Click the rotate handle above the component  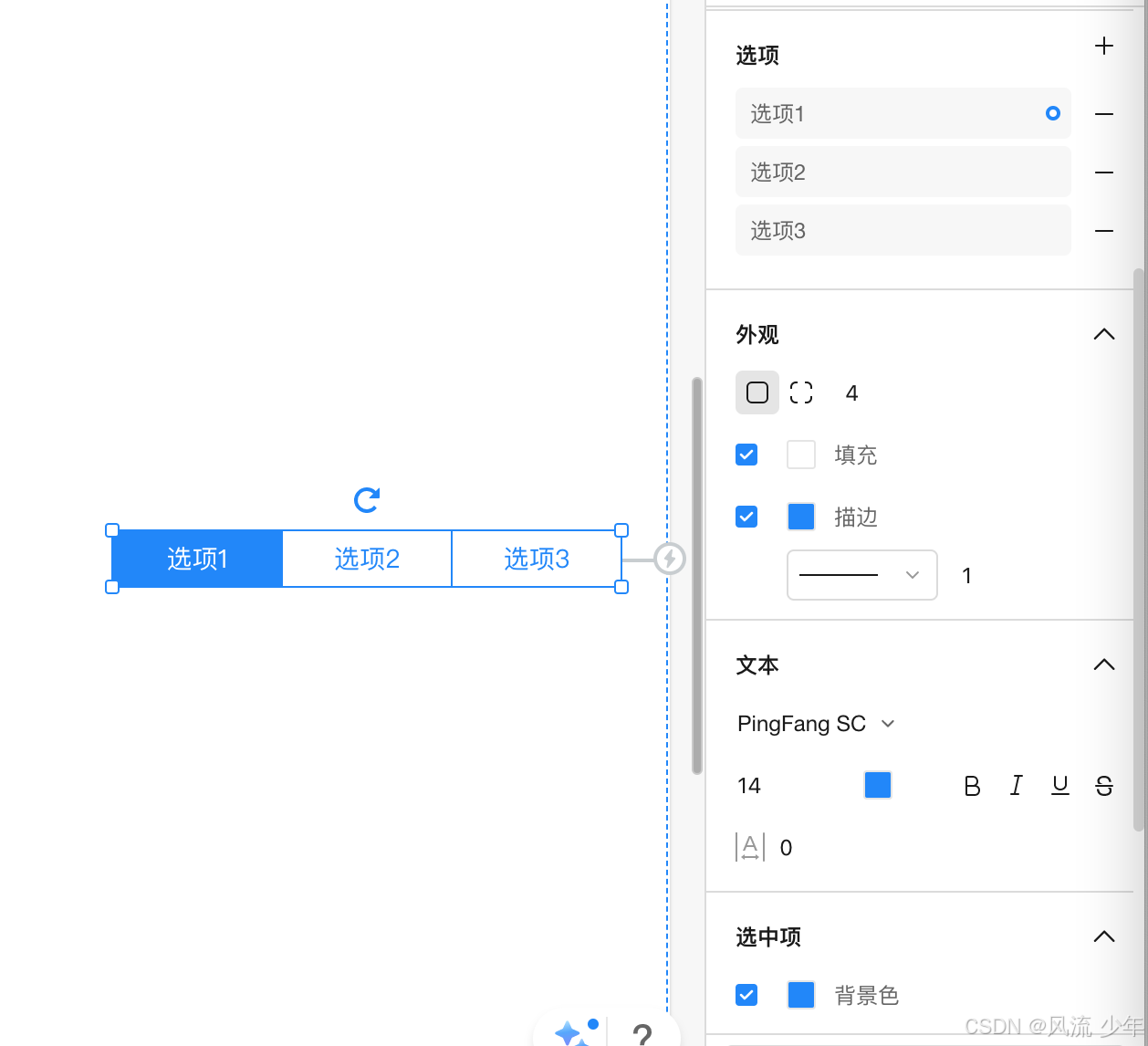(367, 499)
